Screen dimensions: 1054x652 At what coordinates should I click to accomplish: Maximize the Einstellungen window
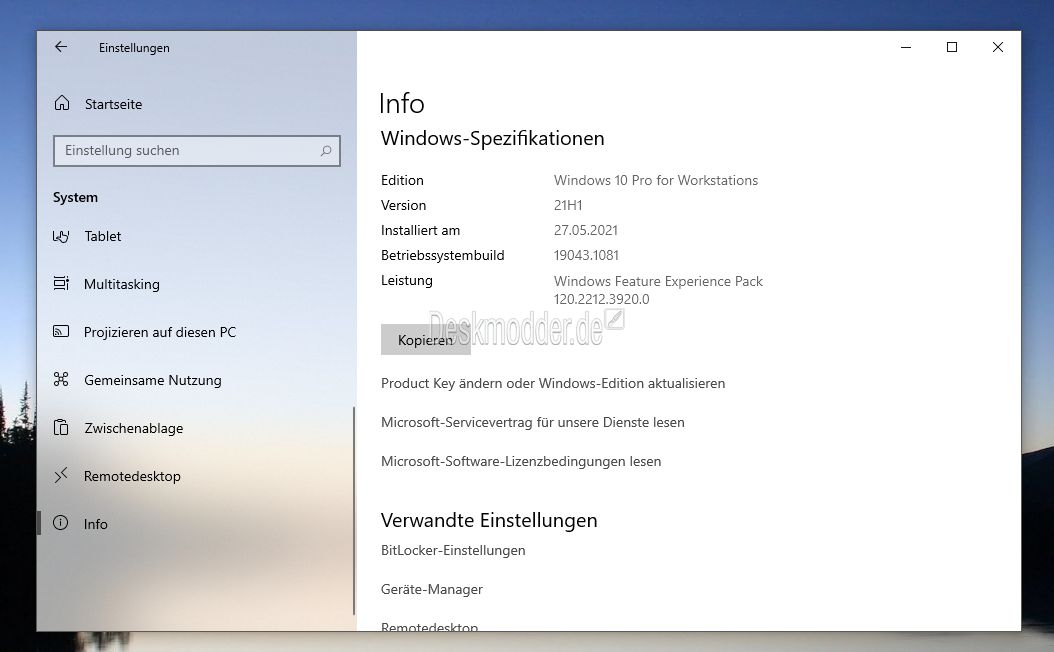coord(952,47)
